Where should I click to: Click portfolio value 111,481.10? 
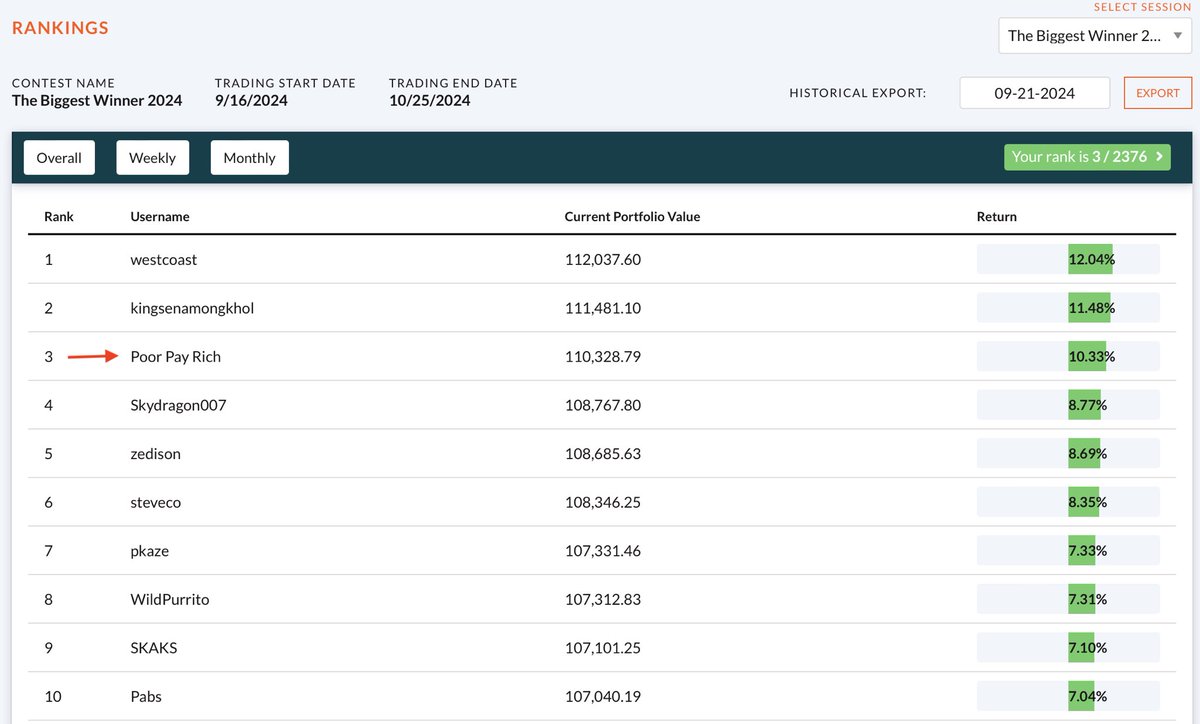(603, 308)
